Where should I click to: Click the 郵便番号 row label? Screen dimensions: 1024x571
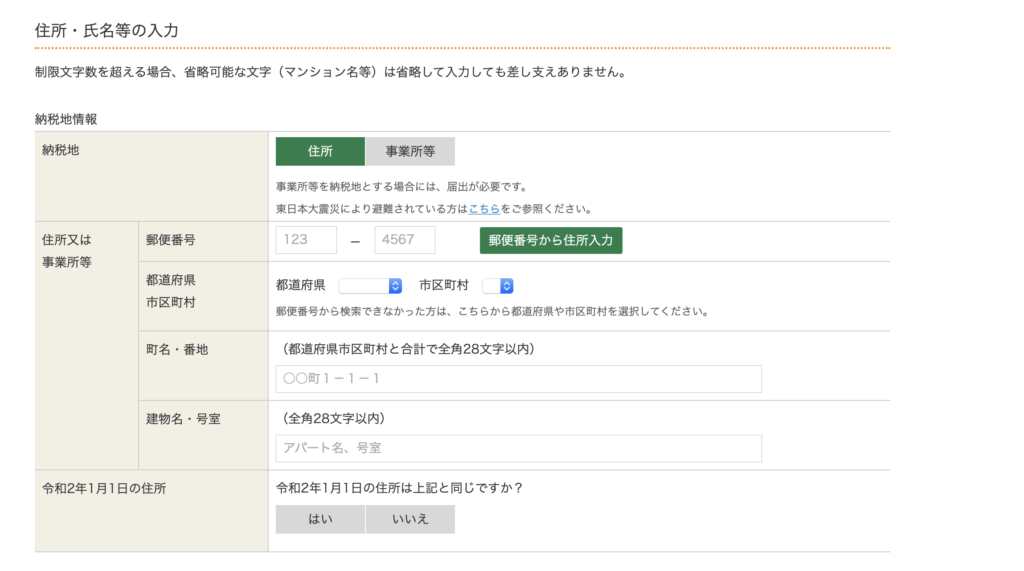[x=170, y=240]
